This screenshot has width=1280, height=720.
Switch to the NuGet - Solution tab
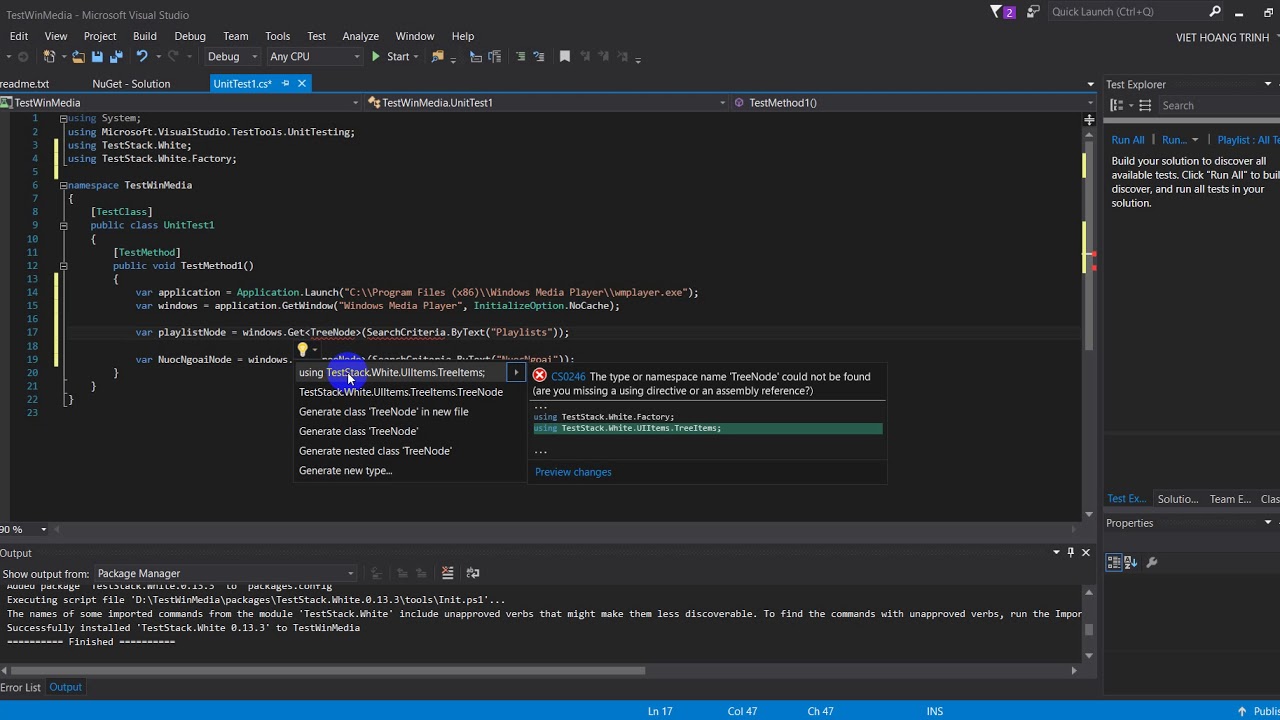click(x=131, y=84)
